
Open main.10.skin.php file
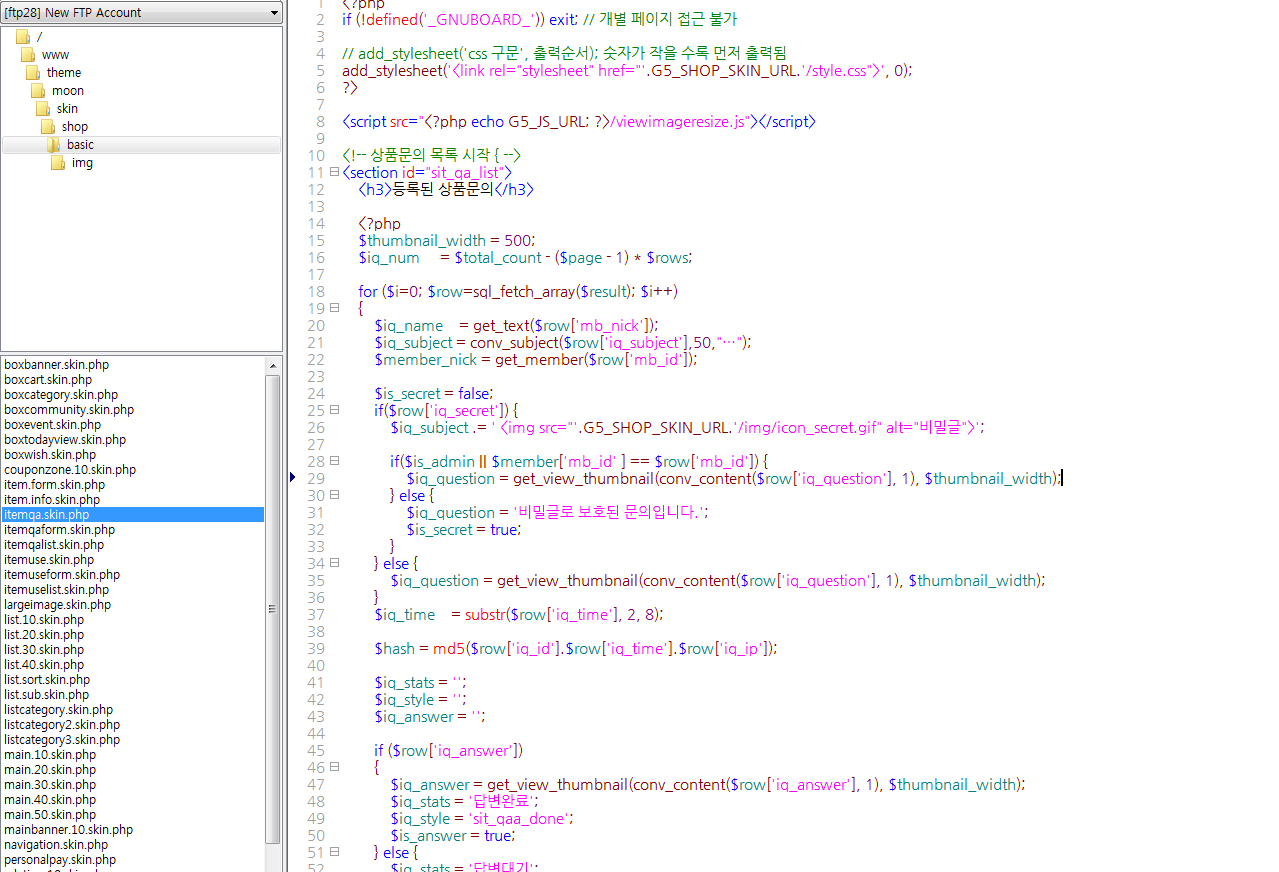point(50,755)
